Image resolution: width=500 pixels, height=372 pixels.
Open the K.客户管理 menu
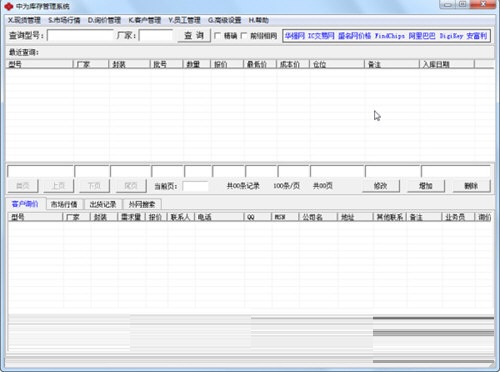pos(145,20)
